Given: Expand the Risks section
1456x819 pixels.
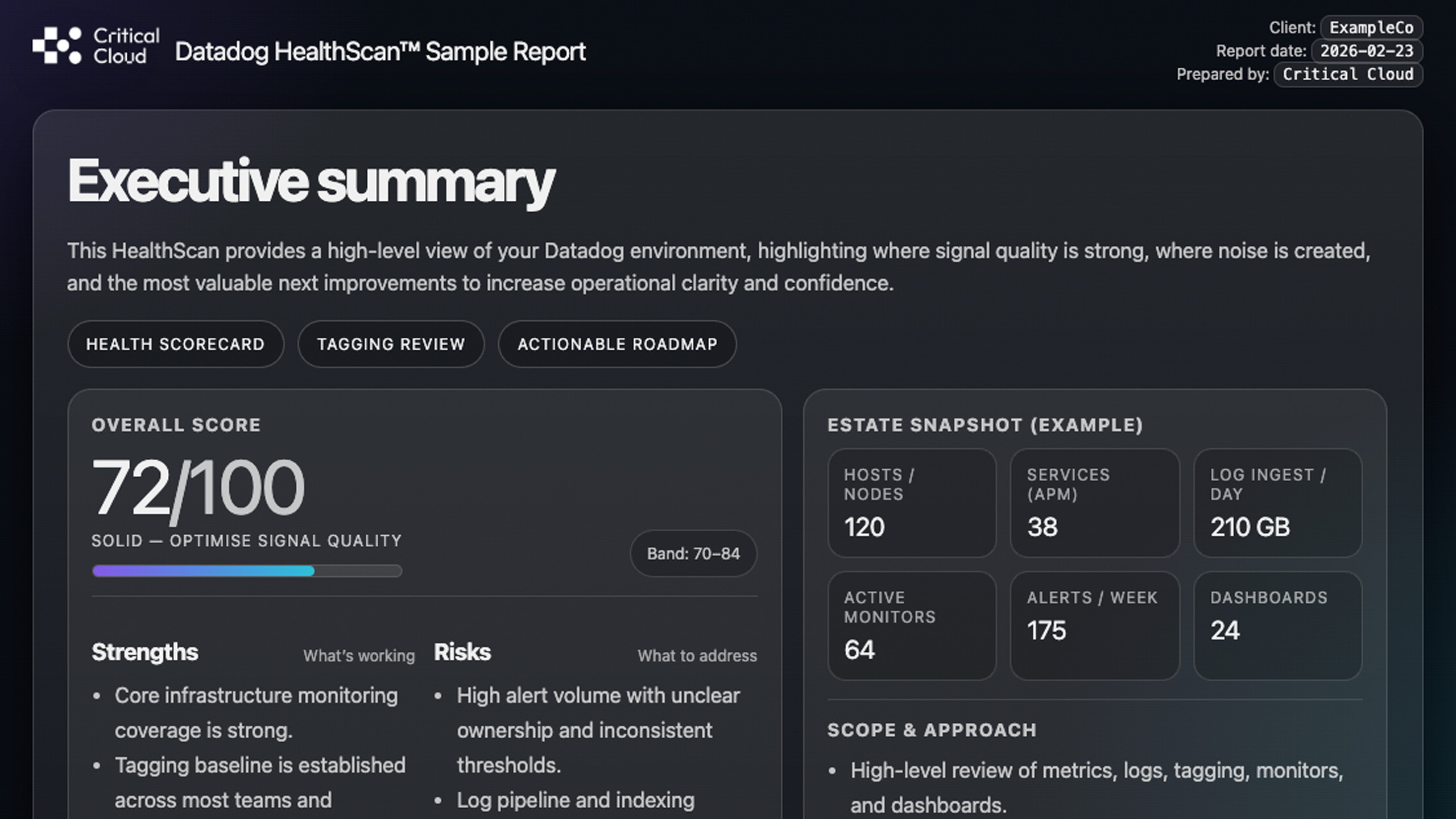Looking at the screenshot, I should click(462, 652).
